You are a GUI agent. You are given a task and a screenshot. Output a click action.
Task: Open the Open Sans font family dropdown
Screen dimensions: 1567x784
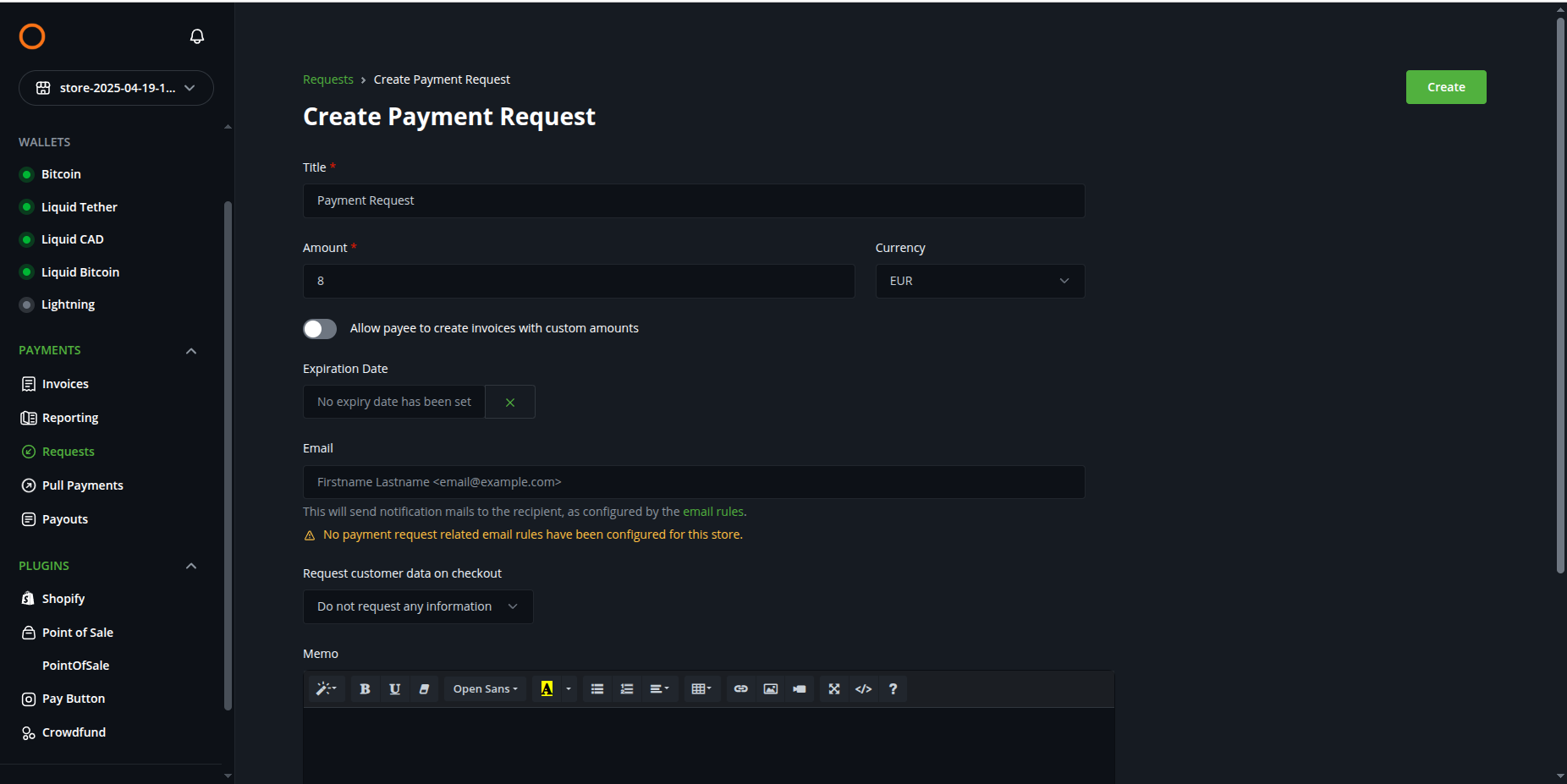(485, 689)
